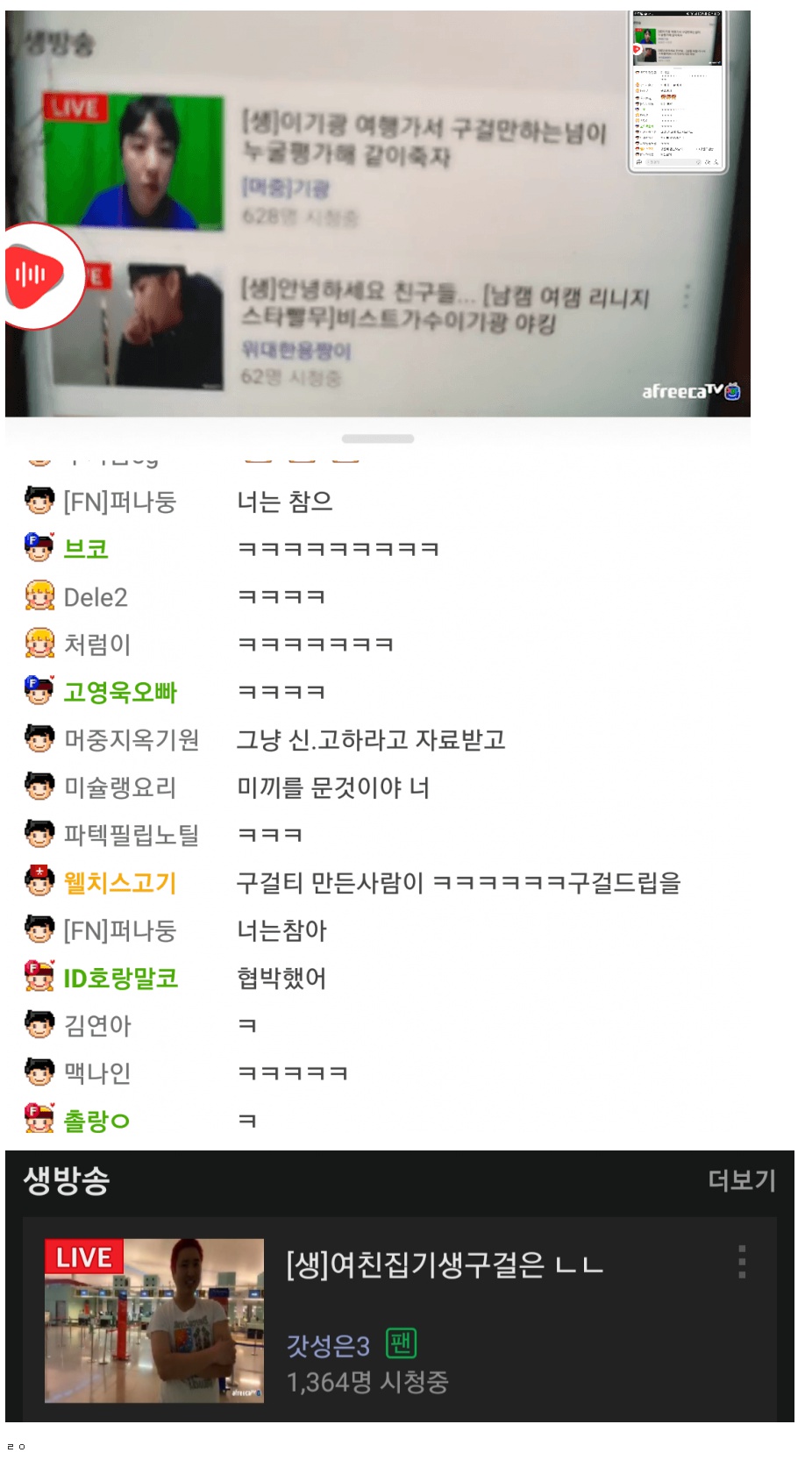The width and height of the screenshot is (812, 1467).
Task: Open options menu for 여친집기생구걸은 stream
Action: click(742, 1261)
